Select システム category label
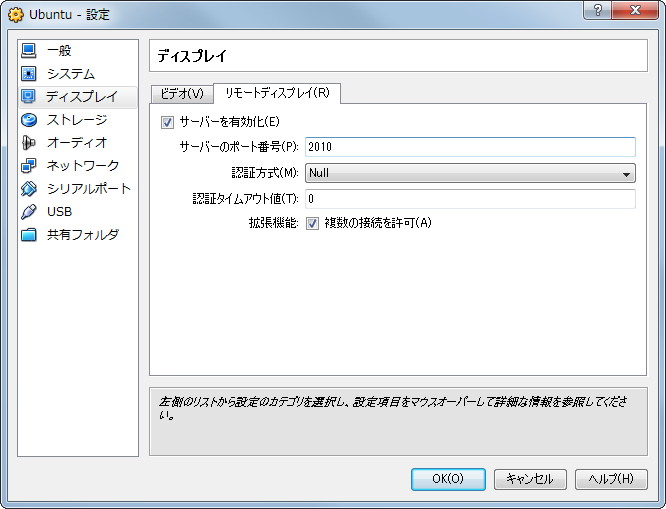Image resolution: width=666 pixels, height=509 pixels. (x=71, y=74)
